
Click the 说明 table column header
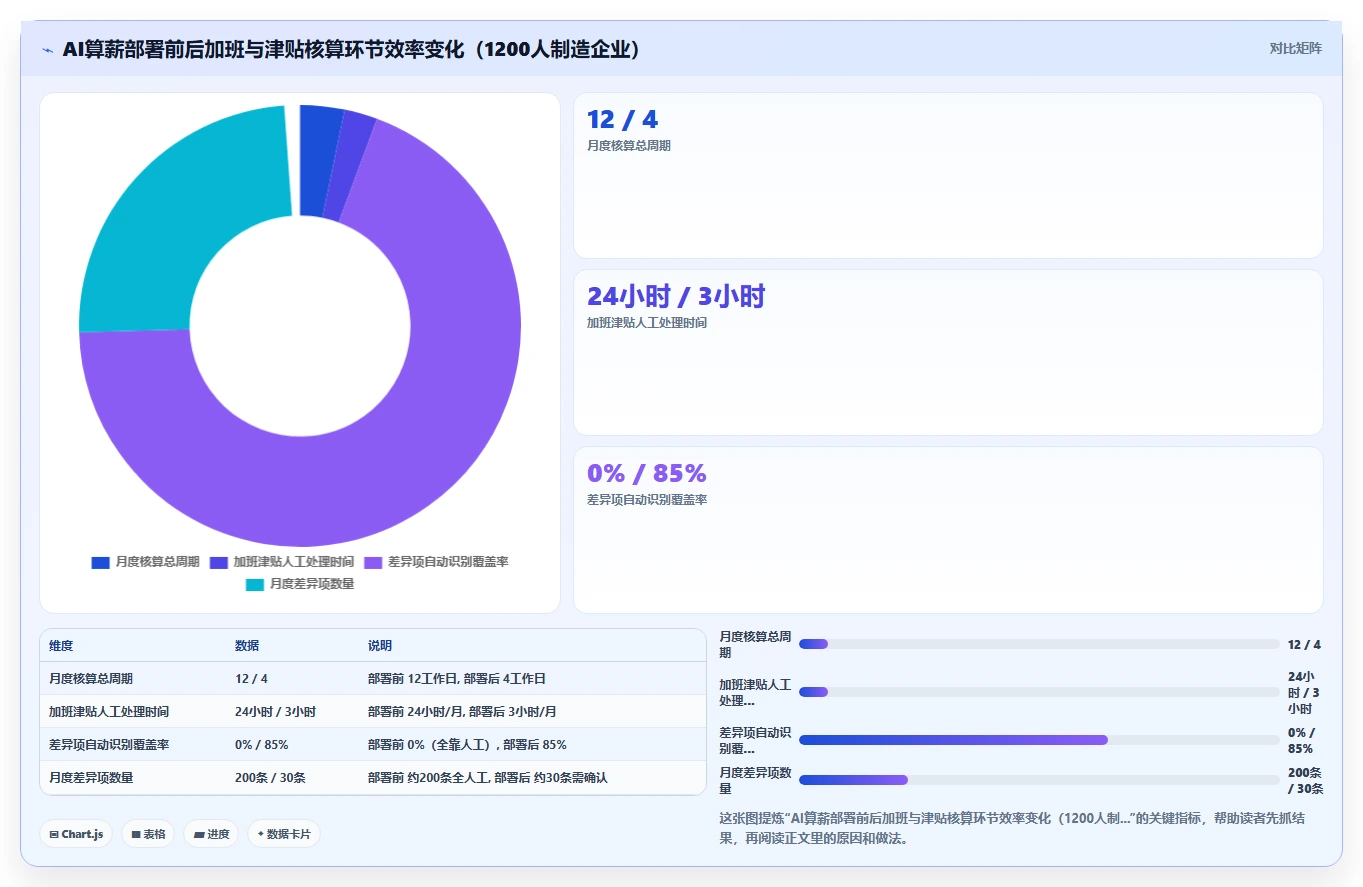pos(380,646)
